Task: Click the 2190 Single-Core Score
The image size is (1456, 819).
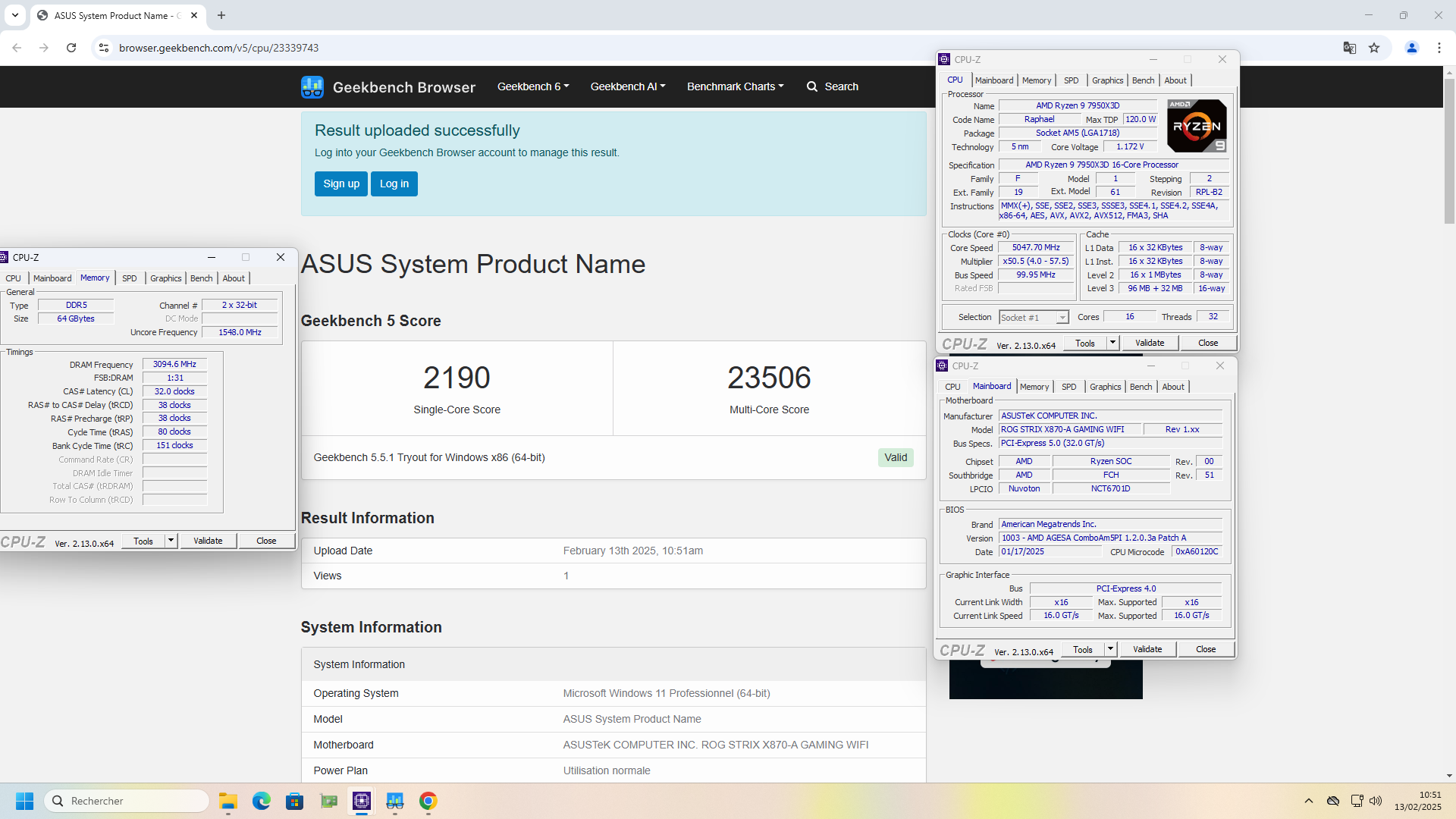Action: point(457,378)
